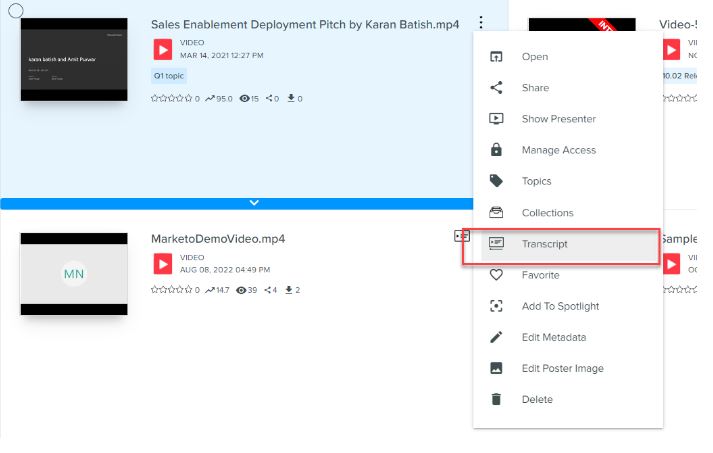Select the Sales Enablement video's round checkbox
The image size is (713, 453).
click(15, 10)
